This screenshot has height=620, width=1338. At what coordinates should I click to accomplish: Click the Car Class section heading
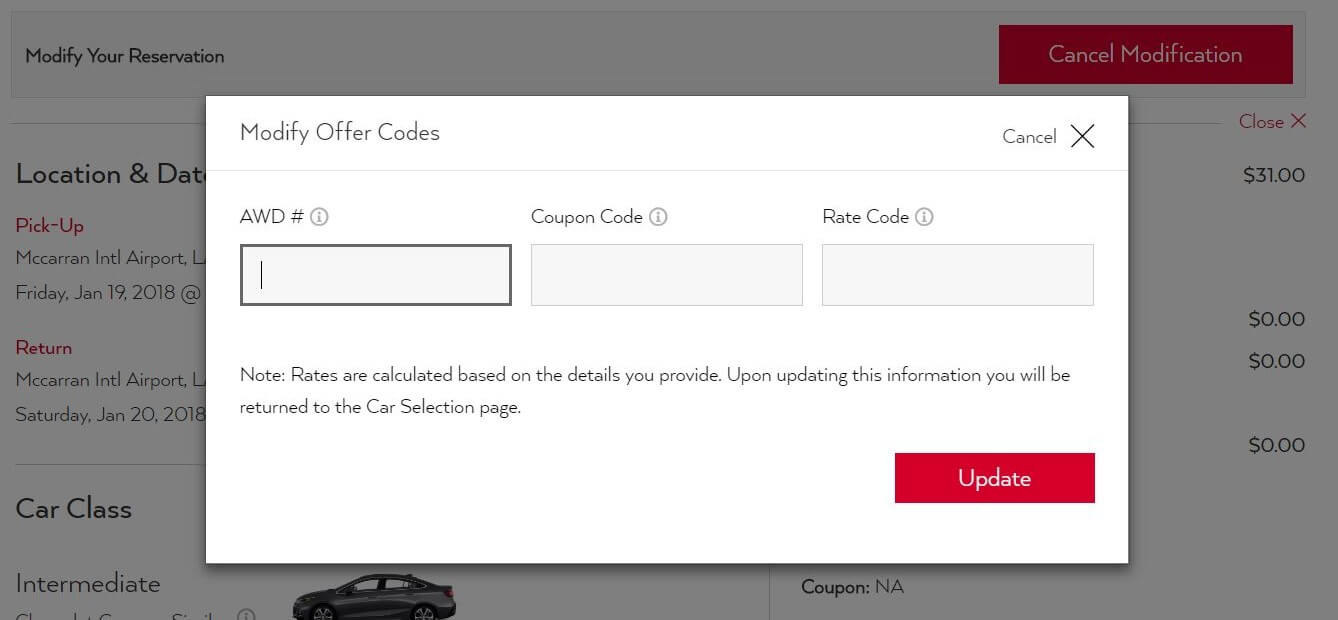tap(73, 508)
